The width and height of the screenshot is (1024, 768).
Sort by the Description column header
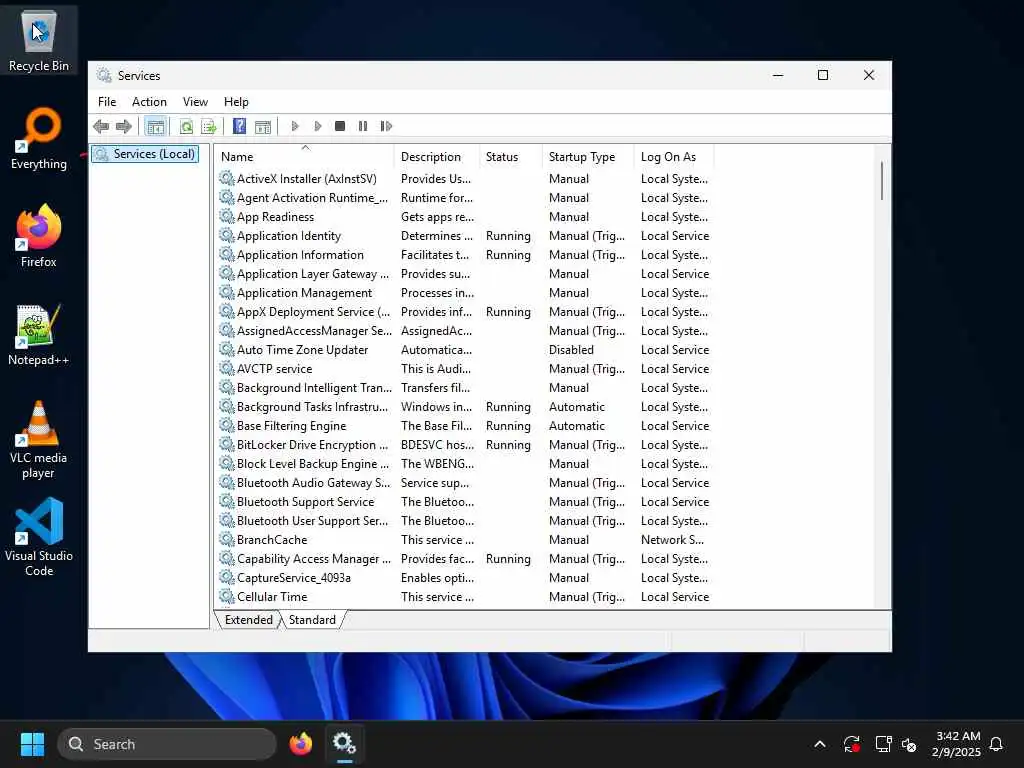click(436, 157)
